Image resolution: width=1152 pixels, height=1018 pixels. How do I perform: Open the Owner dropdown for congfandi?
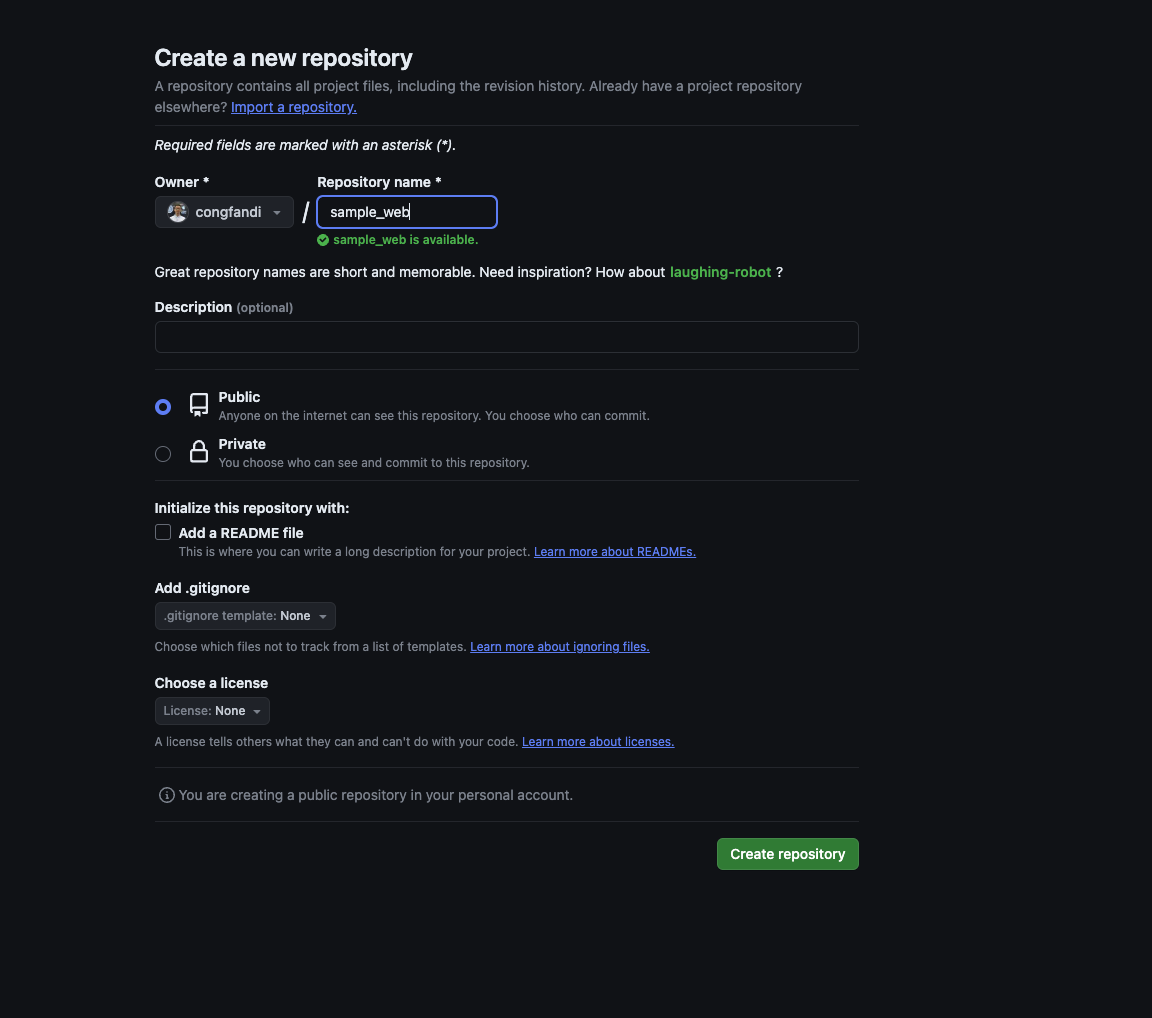(224, 212)
